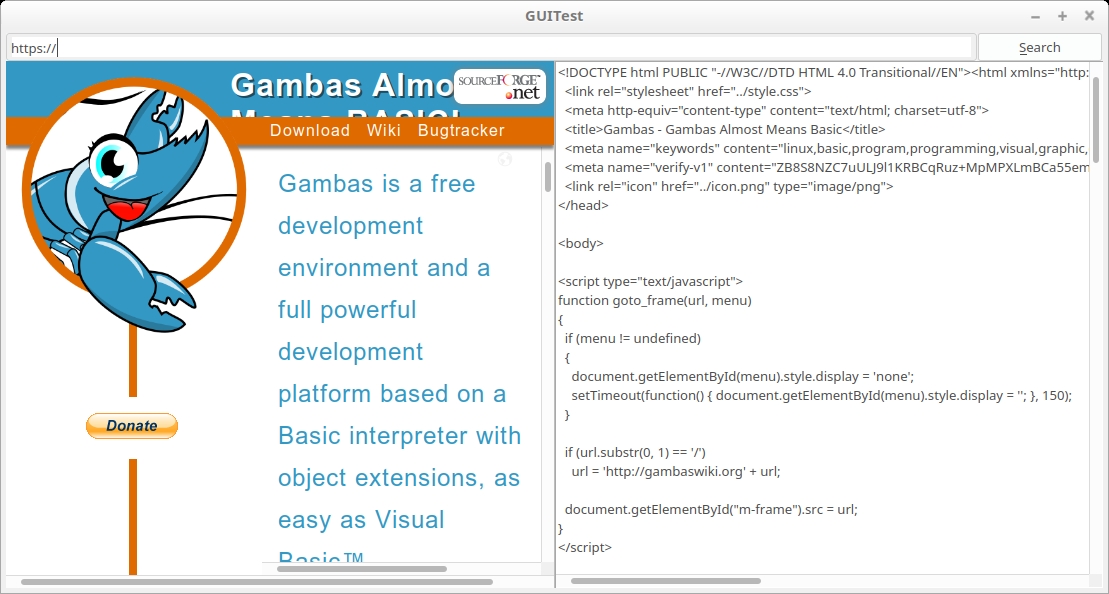Click the style.display = 'none' source line
The width and height of the screenshot is (1109, 594).
coord(743,377)
